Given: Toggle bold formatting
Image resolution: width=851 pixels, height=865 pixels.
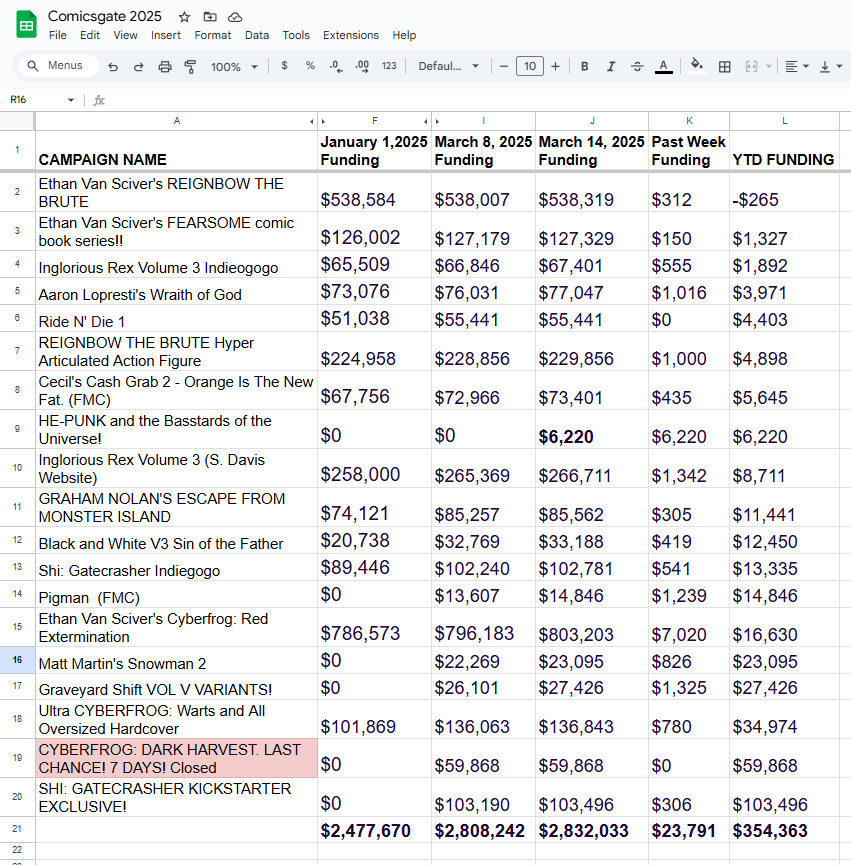Looking at the screenshot, I should (584, 66).
